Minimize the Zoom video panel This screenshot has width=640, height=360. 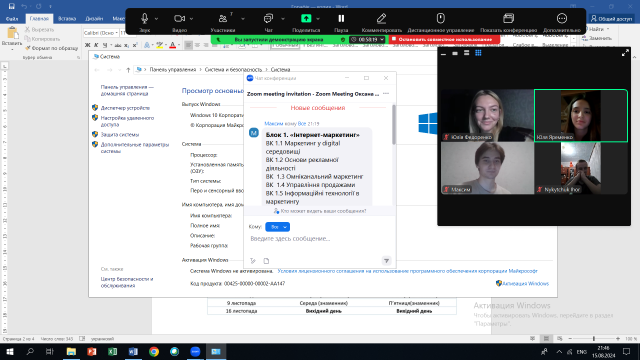point(444,53)
